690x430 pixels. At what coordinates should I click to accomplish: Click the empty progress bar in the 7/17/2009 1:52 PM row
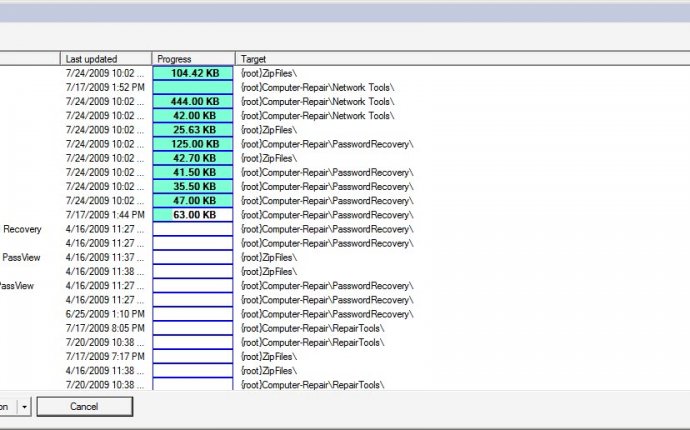pyautogui.click(x=193, y=87)
